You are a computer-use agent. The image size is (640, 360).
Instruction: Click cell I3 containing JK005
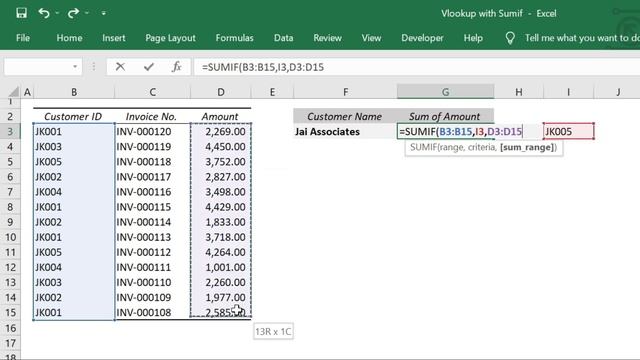[568, 131]
